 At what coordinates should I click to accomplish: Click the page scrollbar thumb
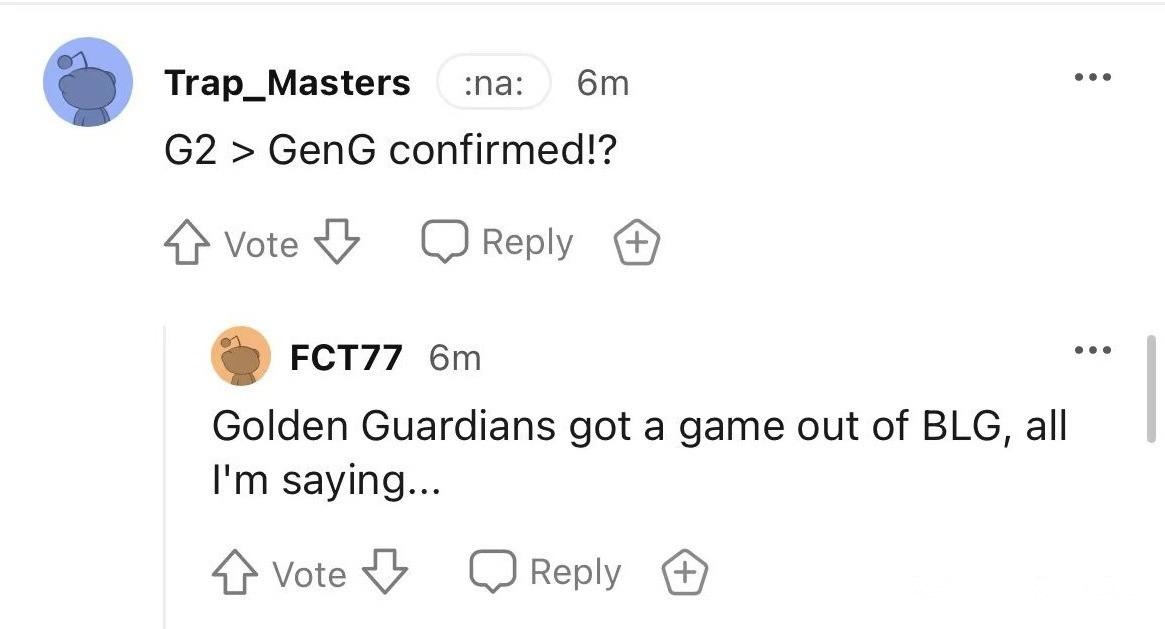coord(1152,388)
